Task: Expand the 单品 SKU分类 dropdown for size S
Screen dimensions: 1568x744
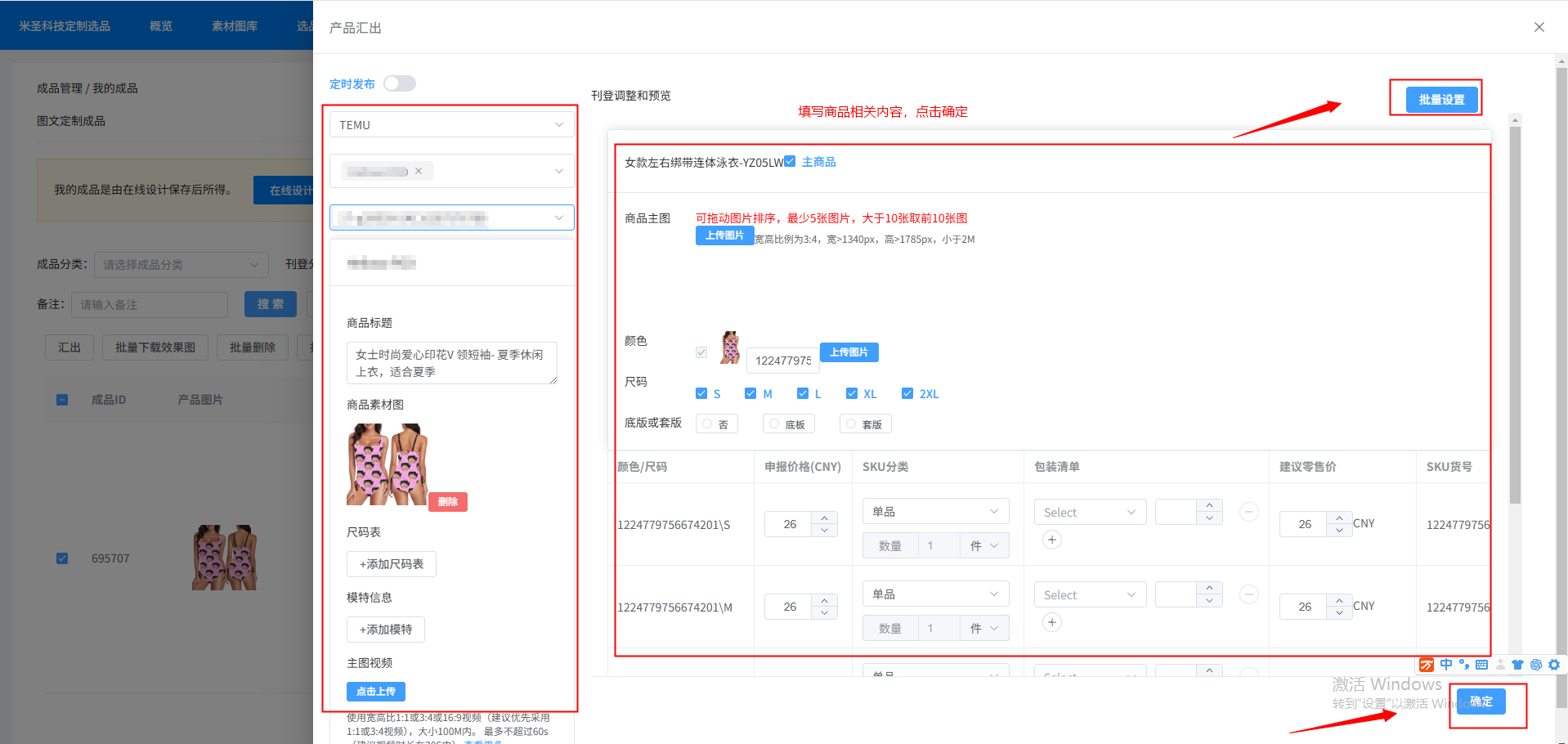Action: pos(935,512)
